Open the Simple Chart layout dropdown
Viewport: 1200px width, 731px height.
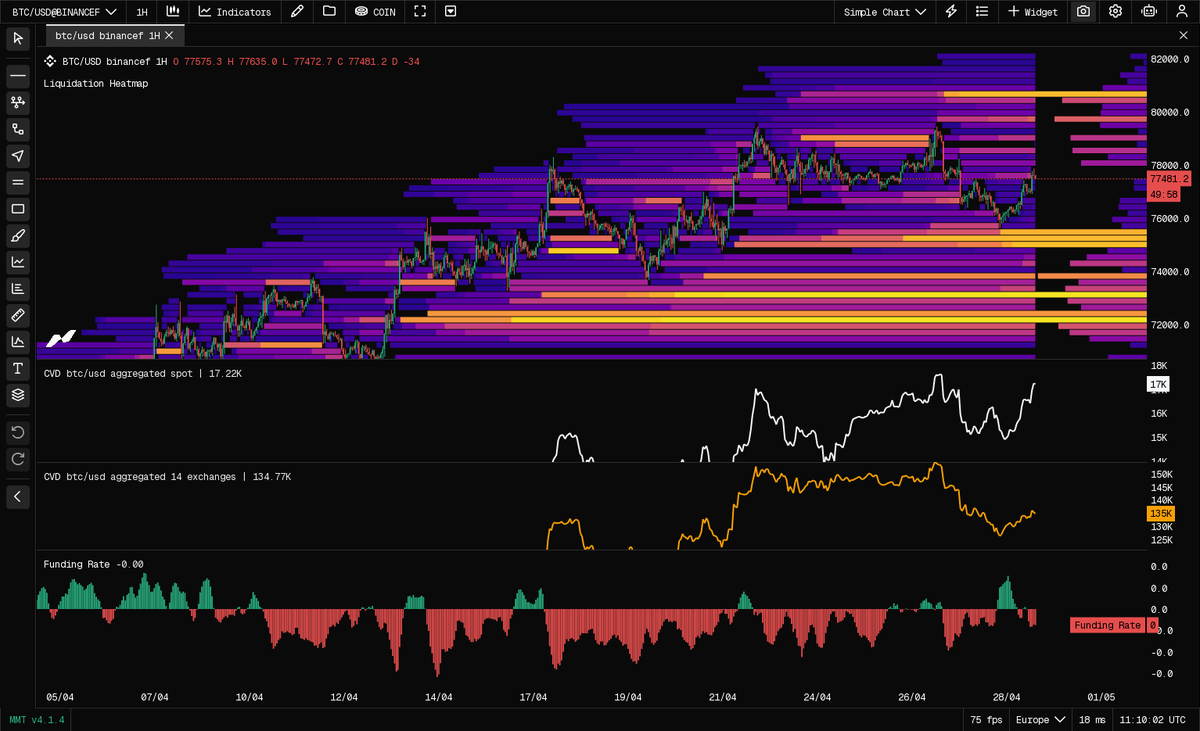point(885,12)
